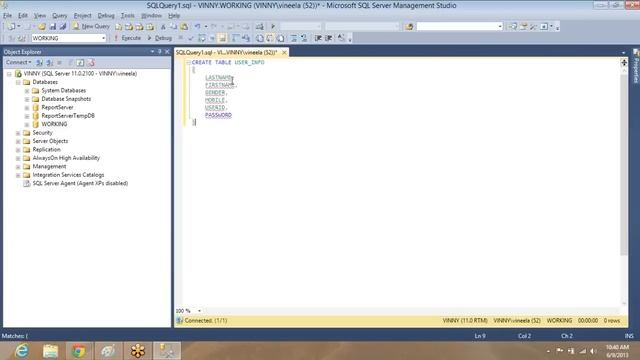Click the Execute button
Viewport: 640px width, 360px height.
point(127,38)
